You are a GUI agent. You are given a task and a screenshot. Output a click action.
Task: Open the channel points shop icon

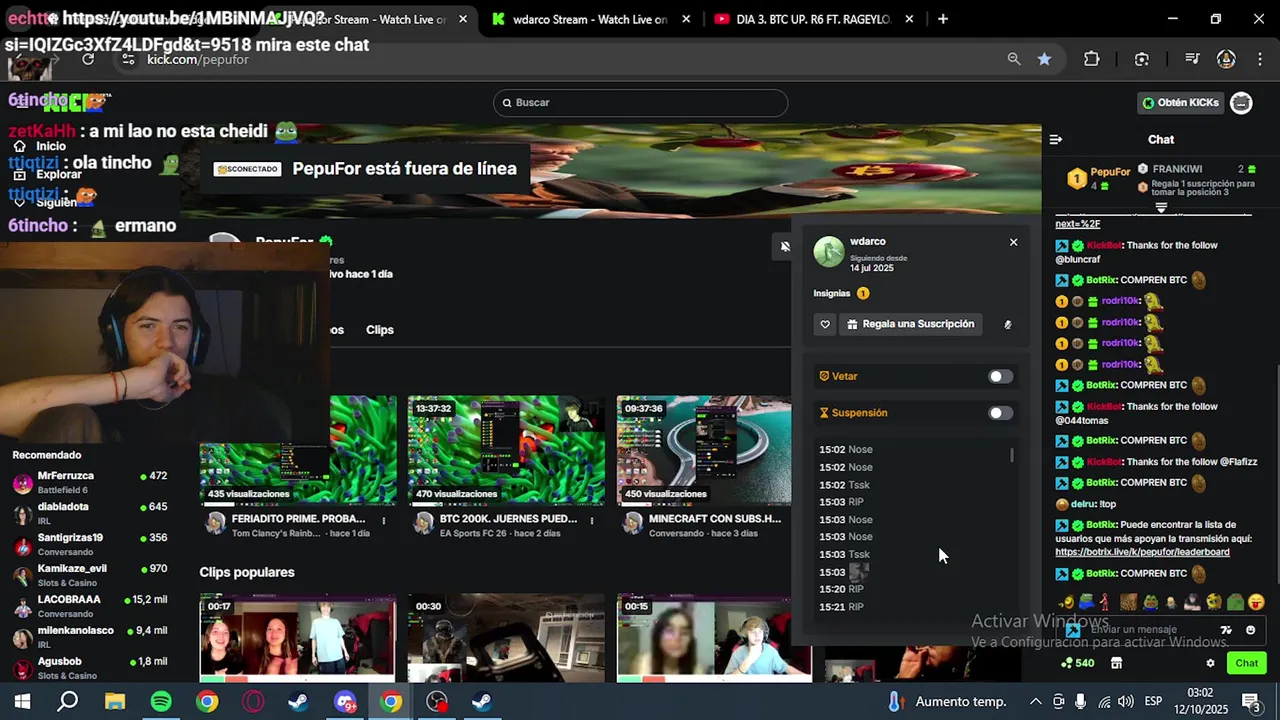[x=1116, y=663]
